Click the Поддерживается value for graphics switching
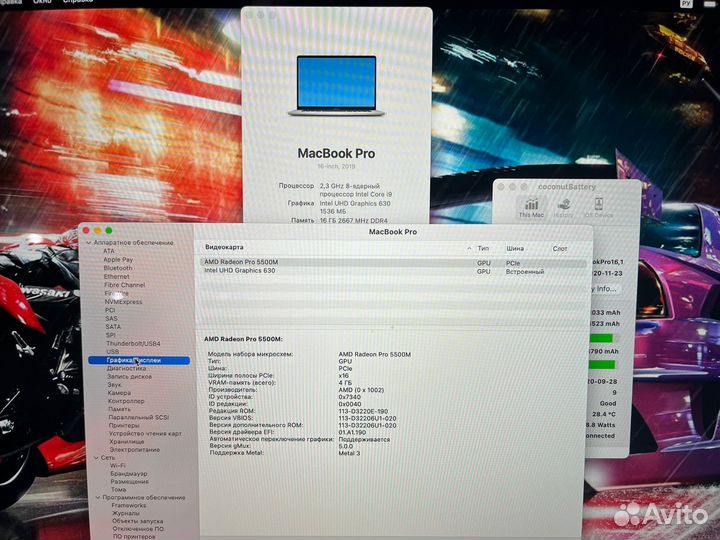This screenshot has width=720, height=540. tap(364, 439)
